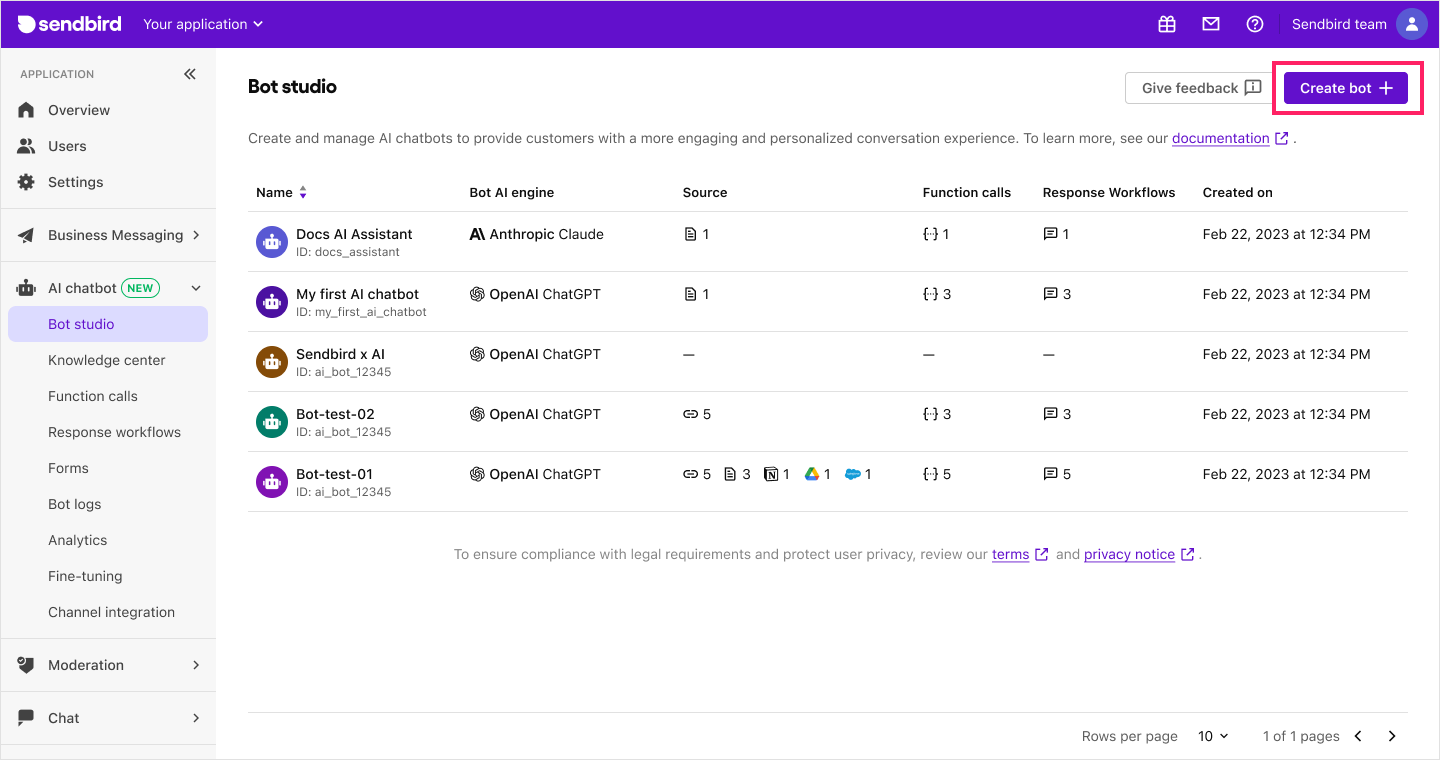Click the Salesforce source icon for Bot-test-01

853,474
